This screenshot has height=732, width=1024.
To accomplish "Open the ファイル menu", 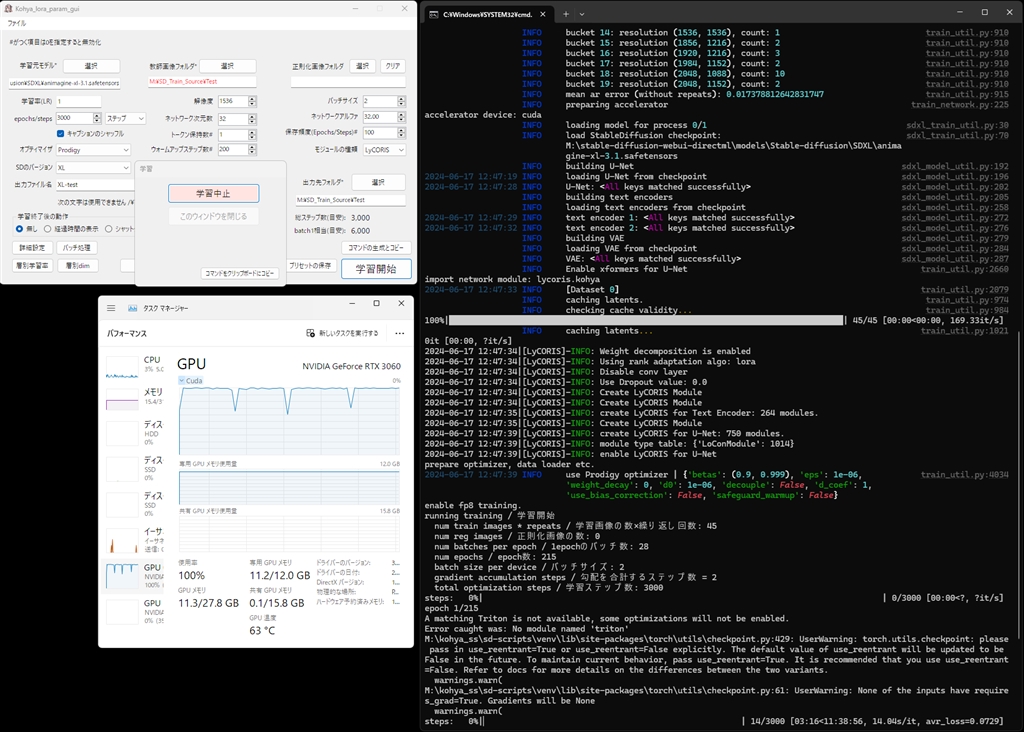I will pyautogui.click(x=17, y=22).
